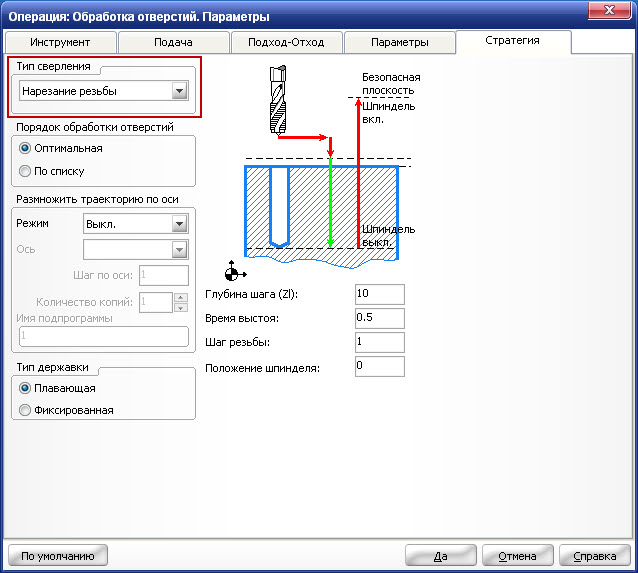This screenshot has height=573, width=638.
Task: Confirm with the Да button
Action: click(x=441, y=556)
